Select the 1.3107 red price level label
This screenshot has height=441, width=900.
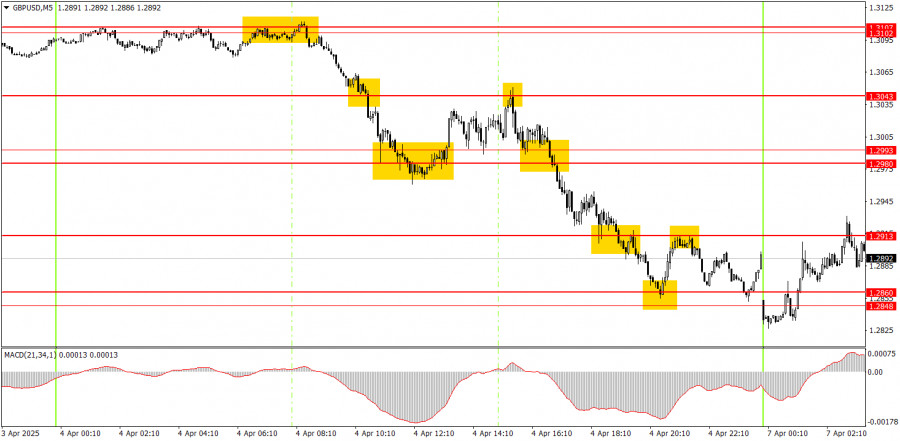click(x=881, y=28)
